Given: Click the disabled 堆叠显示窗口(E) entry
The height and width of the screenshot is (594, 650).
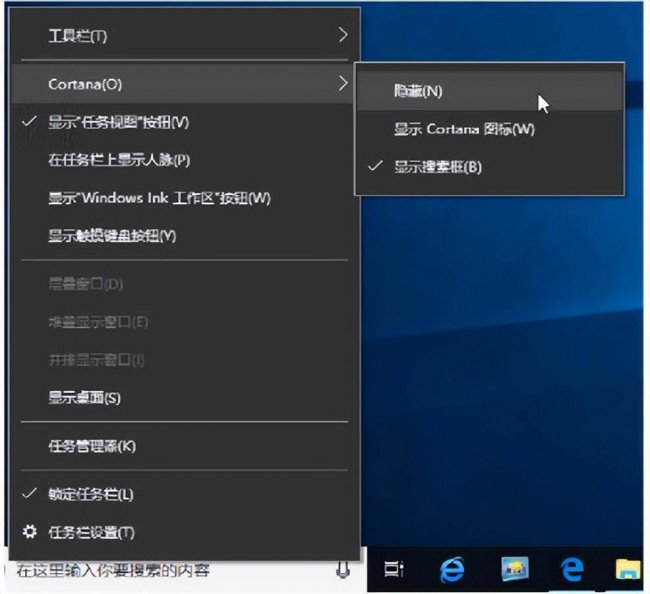Looking at the screenshot, I should (185, 322).
